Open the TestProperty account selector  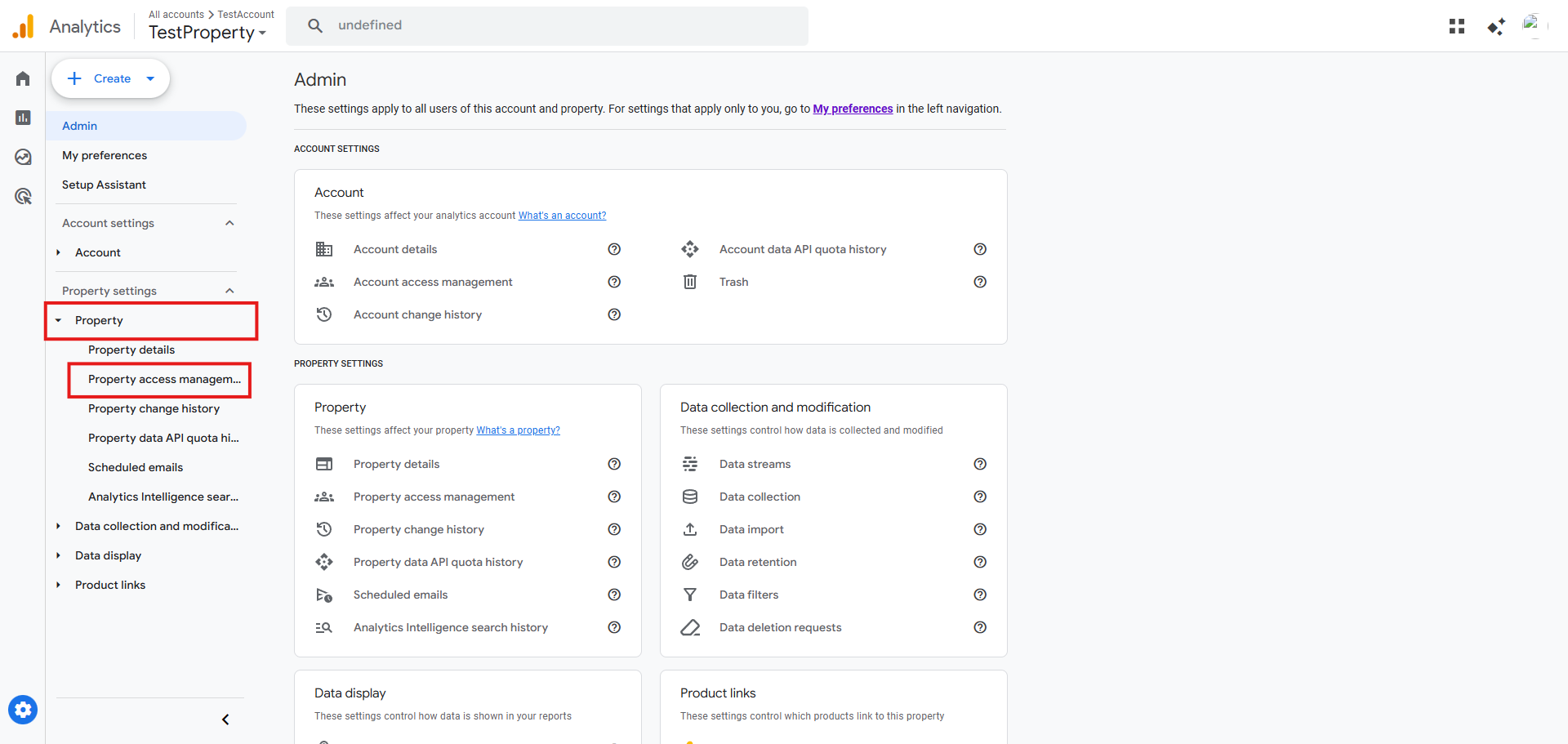pos(207,33)
